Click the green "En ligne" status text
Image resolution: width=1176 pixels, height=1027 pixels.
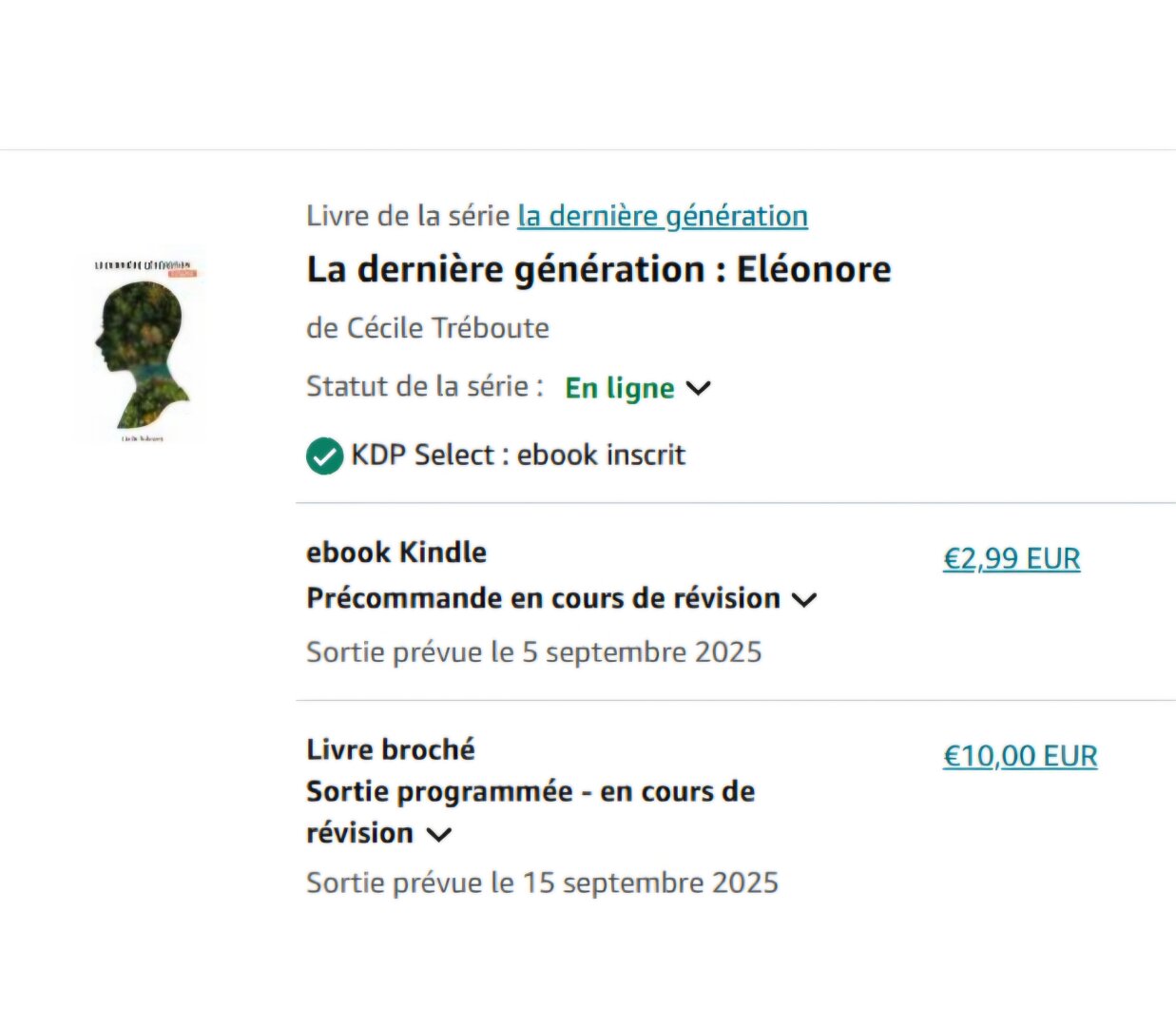[x=619, y=388]
